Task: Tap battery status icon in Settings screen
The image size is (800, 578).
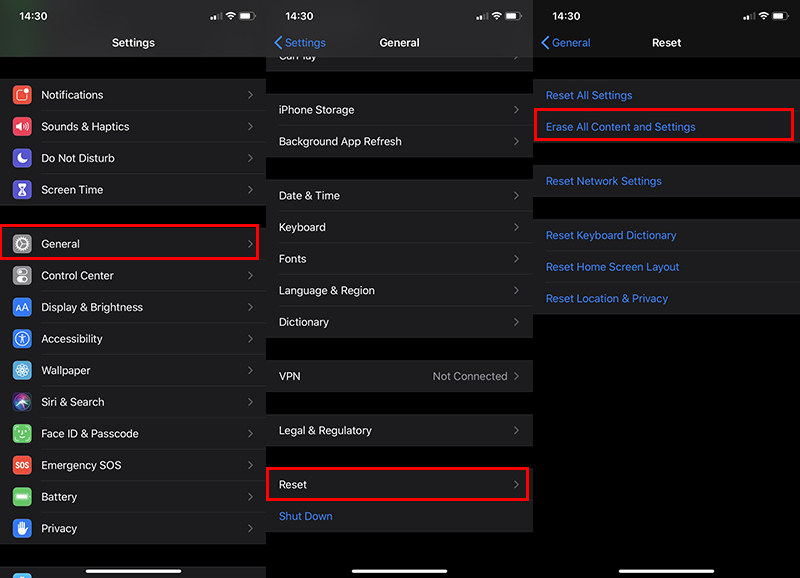Action: click(x=247, y=16)
